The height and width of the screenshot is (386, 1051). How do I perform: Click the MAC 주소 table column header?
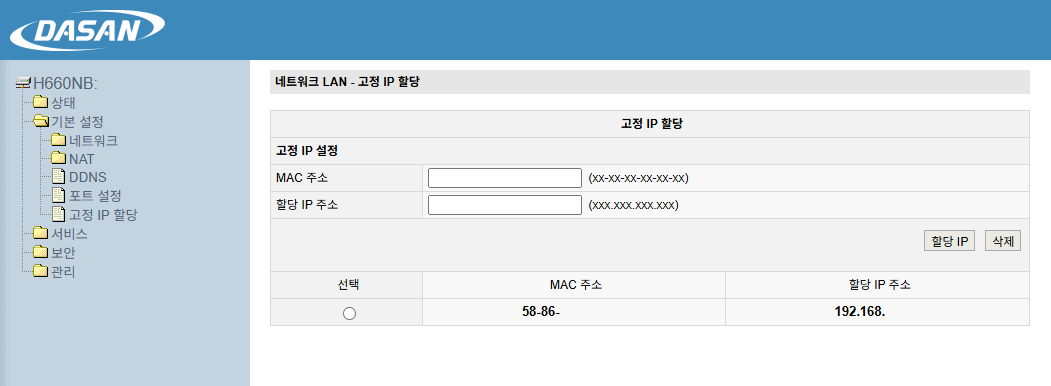coord(575,285)
